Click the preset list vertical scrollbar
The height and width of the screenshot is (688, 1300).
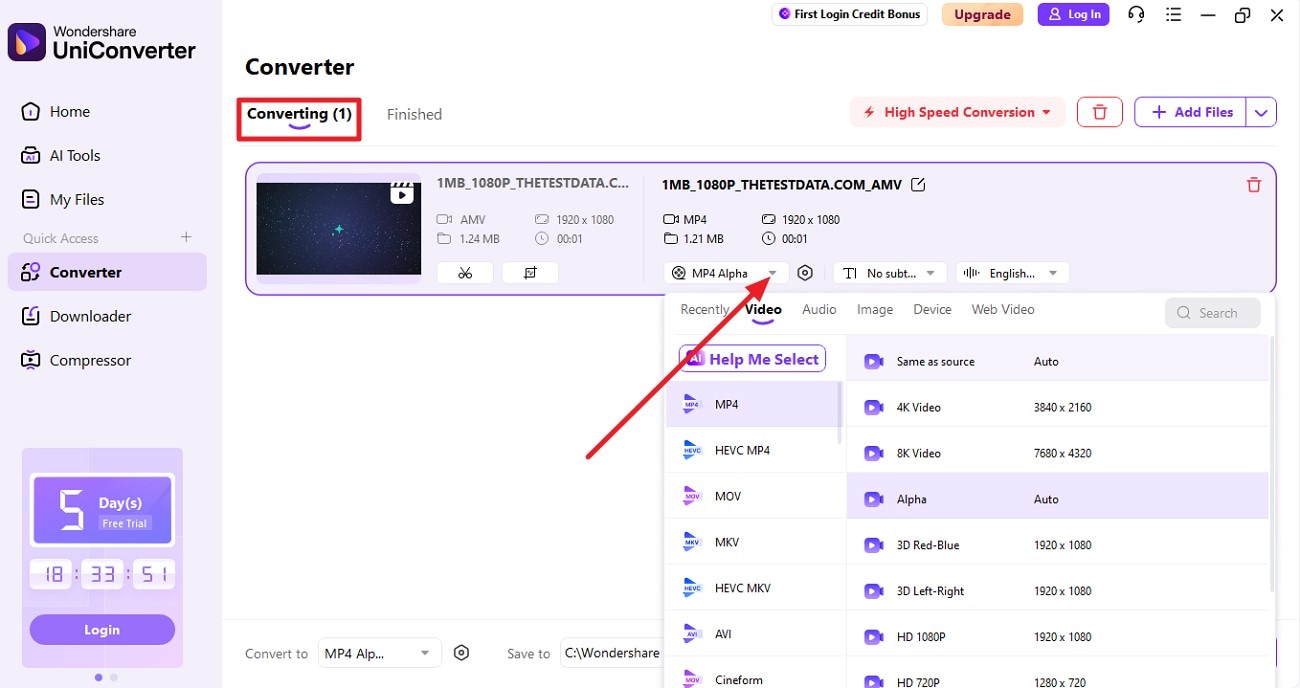tap(1272, 465)
